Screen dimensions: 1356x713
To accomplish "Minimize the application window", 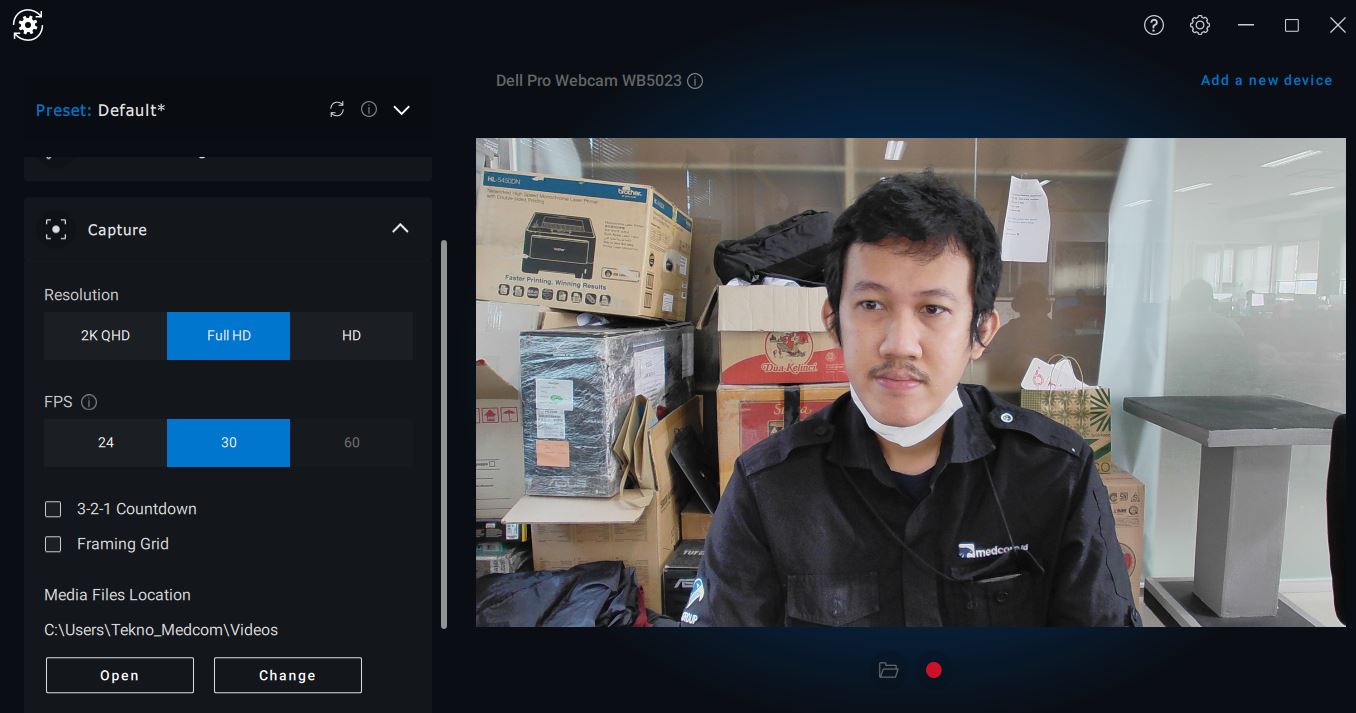I will [x=1246, y=26].
